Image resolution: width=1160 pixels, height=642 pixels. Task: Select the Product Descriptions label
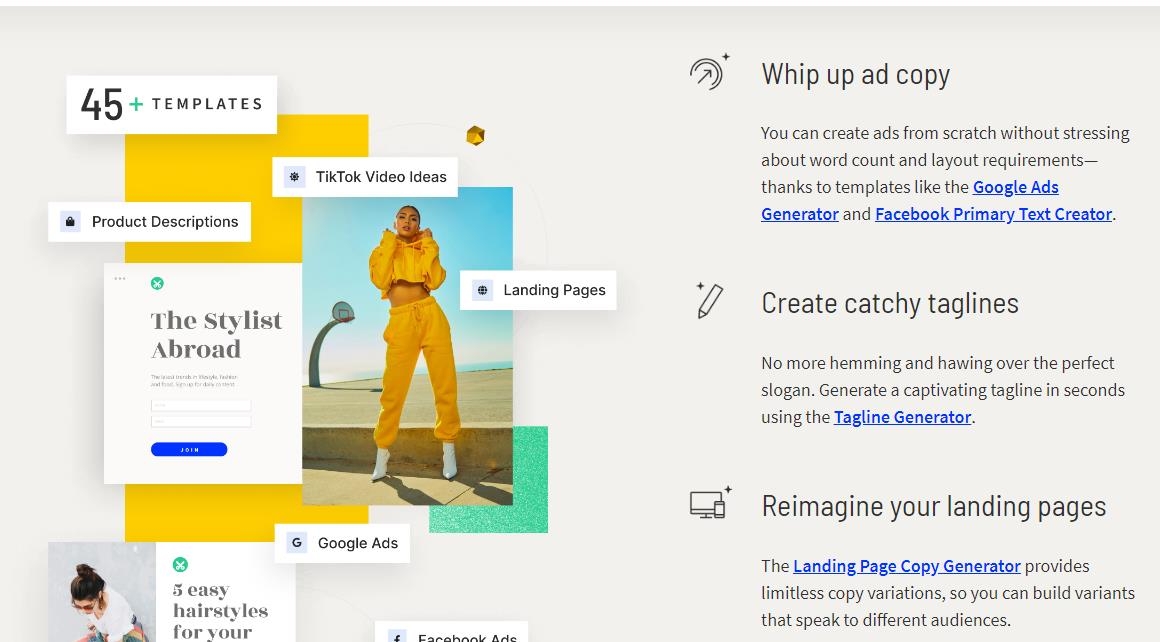pos(165,222)
